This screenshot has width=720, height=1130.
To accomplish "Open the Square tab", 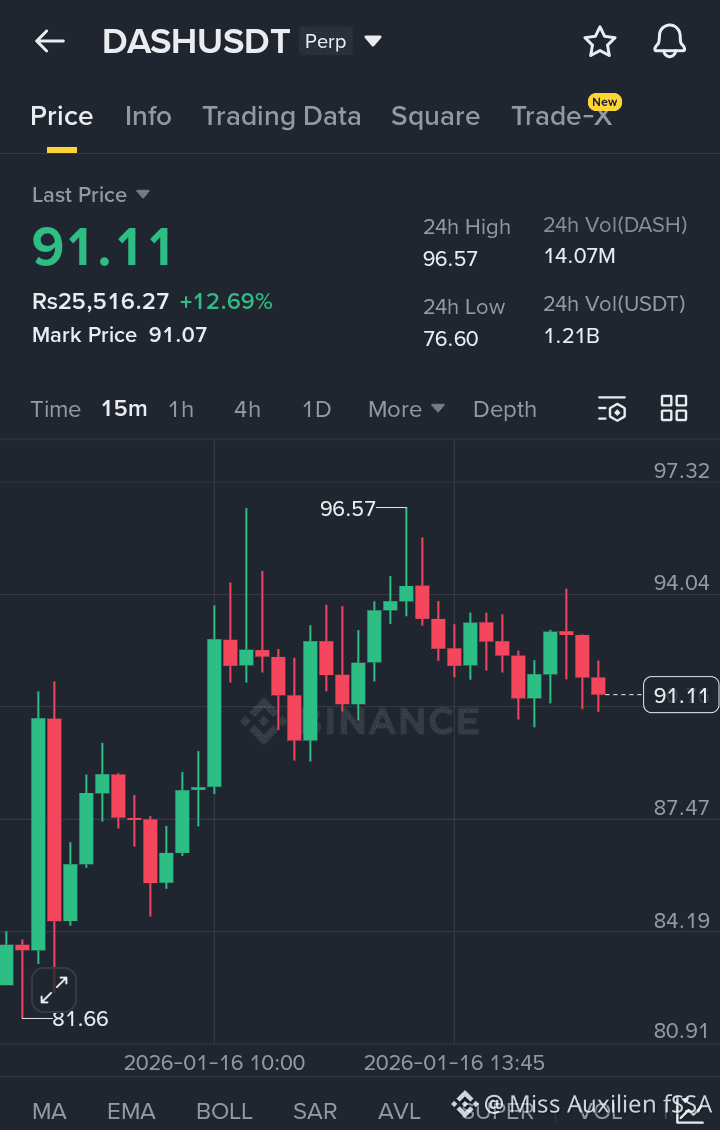I will click(x=435, y=116).
